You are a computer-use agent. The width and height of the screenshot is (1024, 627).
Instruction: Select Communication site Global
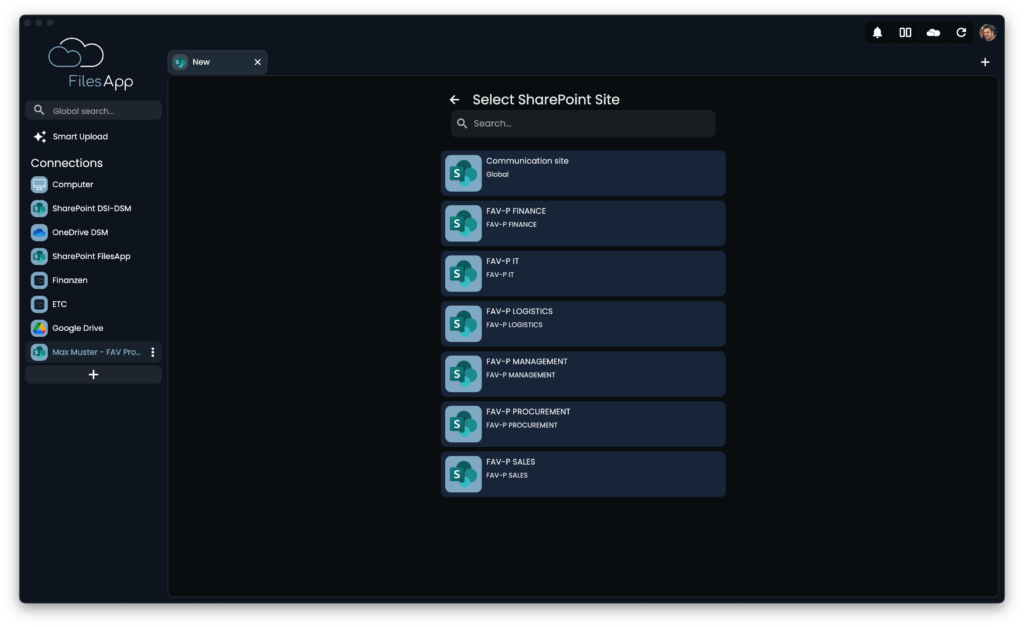point(583,173)
